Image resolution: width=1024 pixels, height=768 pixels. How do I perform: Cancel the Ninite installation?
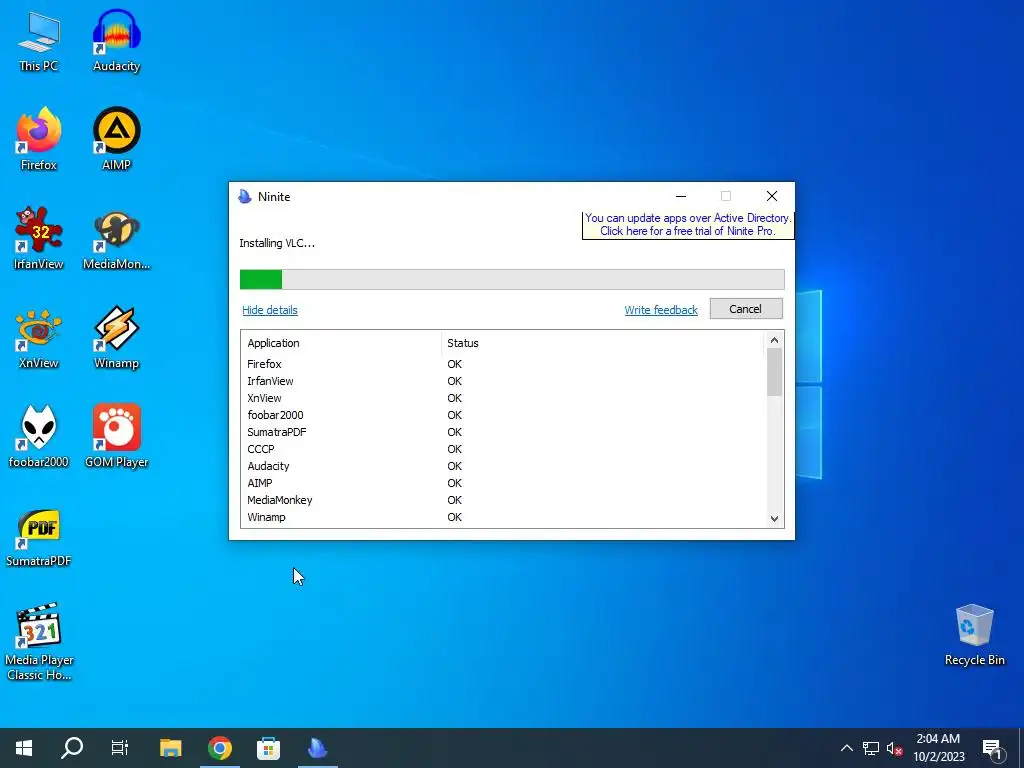(x=746, y=309)
